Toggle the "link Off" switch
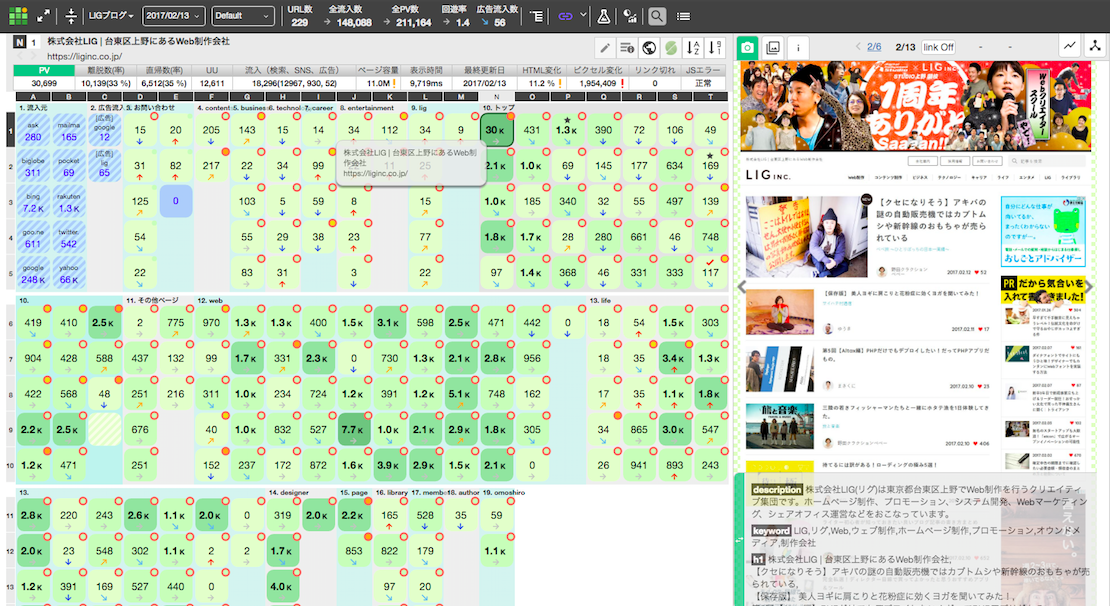The image size is (1110, 606). tap(938, 47)
